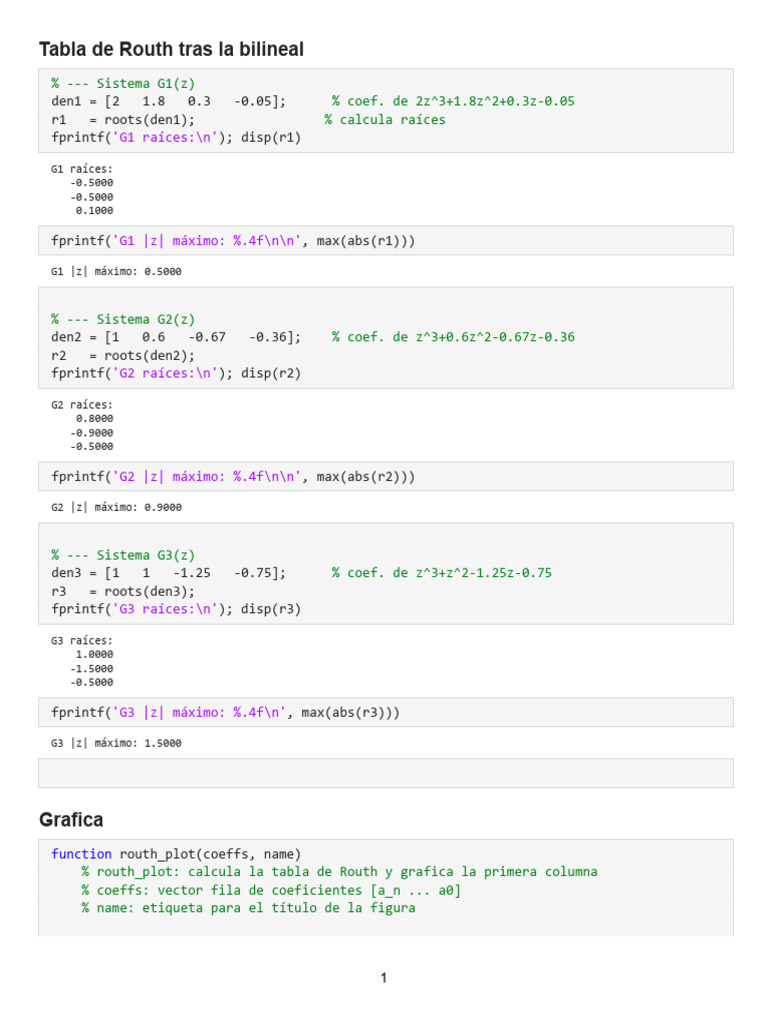The height and width of the screenshot is (1024, 768).
Task: Select the '% calcula raíces' comment
Action: tap(385, 119)
